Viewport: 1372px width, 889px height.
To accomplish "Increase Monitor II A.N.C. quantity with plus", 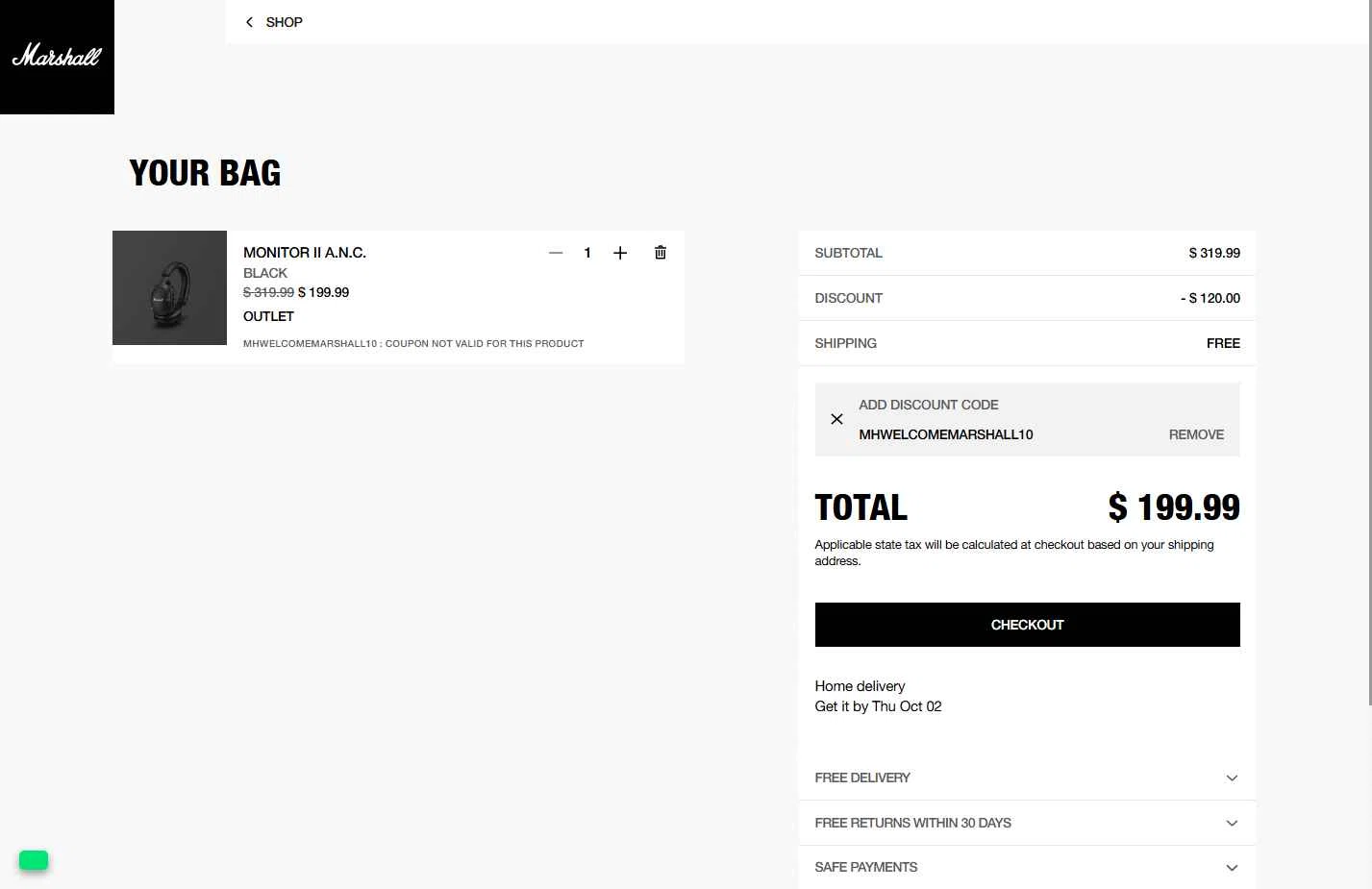I will [620, 253].
